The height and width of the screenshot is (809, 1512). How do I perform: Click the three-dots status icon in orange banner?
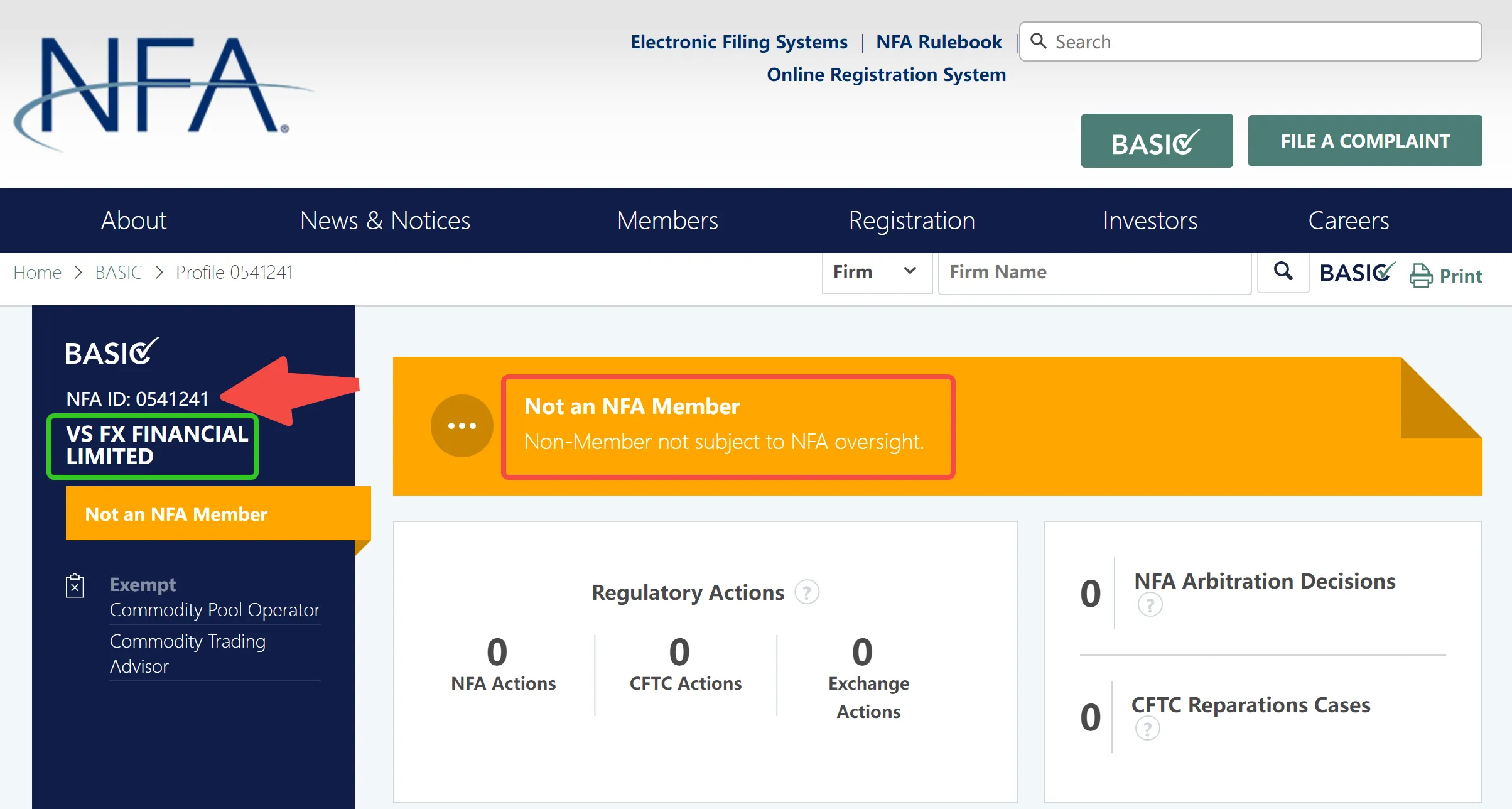pyautogui.click(x=462, y=426)
